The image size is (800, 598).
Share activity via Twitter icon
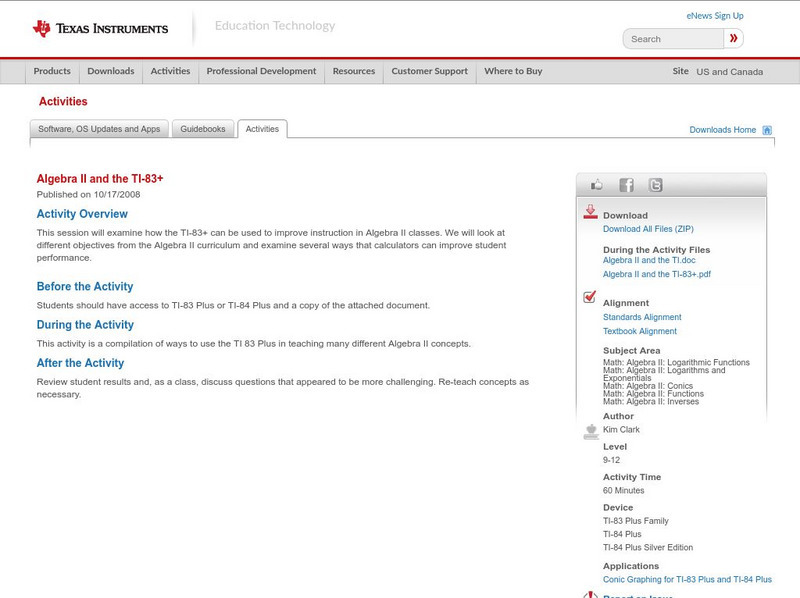(655, 185)
